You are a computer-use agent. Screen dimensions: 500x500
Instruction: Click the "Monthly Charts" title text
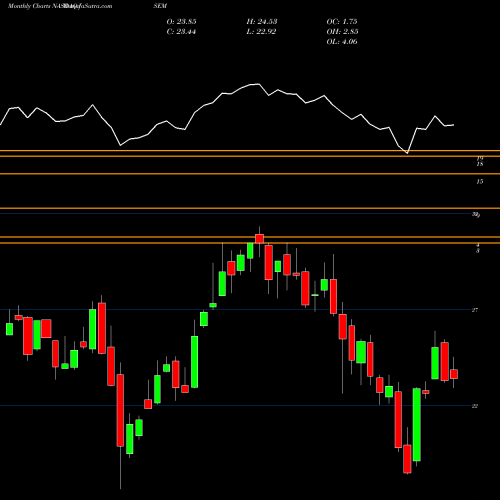[29, 6]
